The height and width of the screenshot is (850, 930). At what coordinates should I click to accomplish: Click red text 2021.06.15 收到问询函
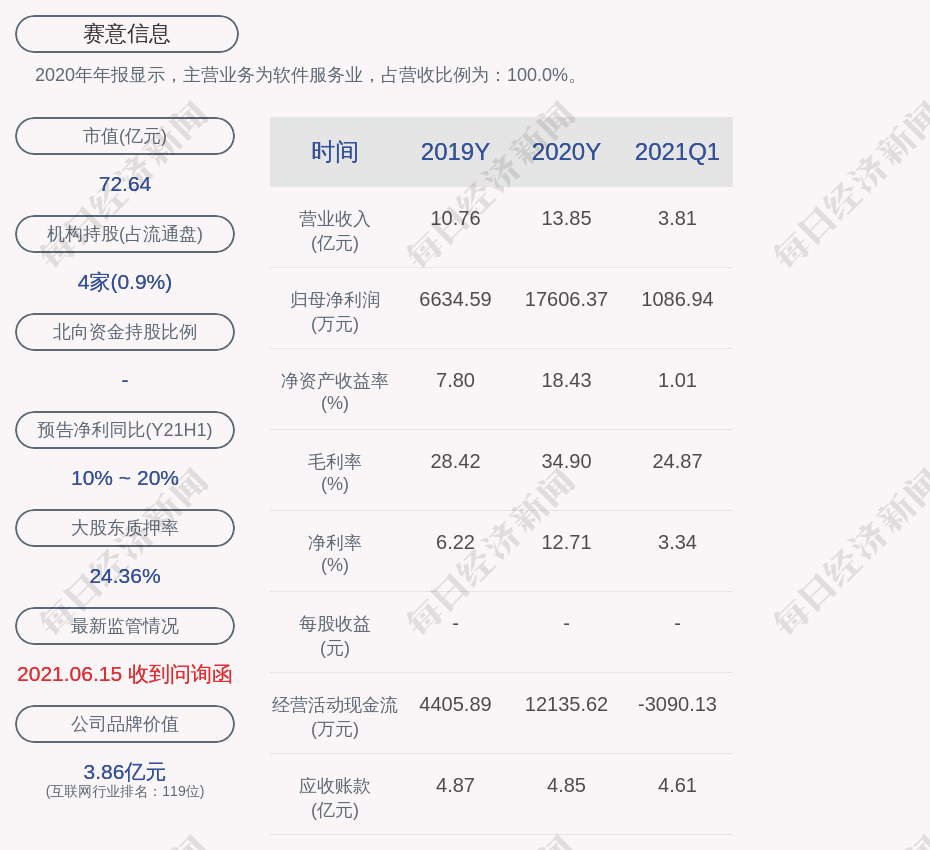tap(125, 674)
